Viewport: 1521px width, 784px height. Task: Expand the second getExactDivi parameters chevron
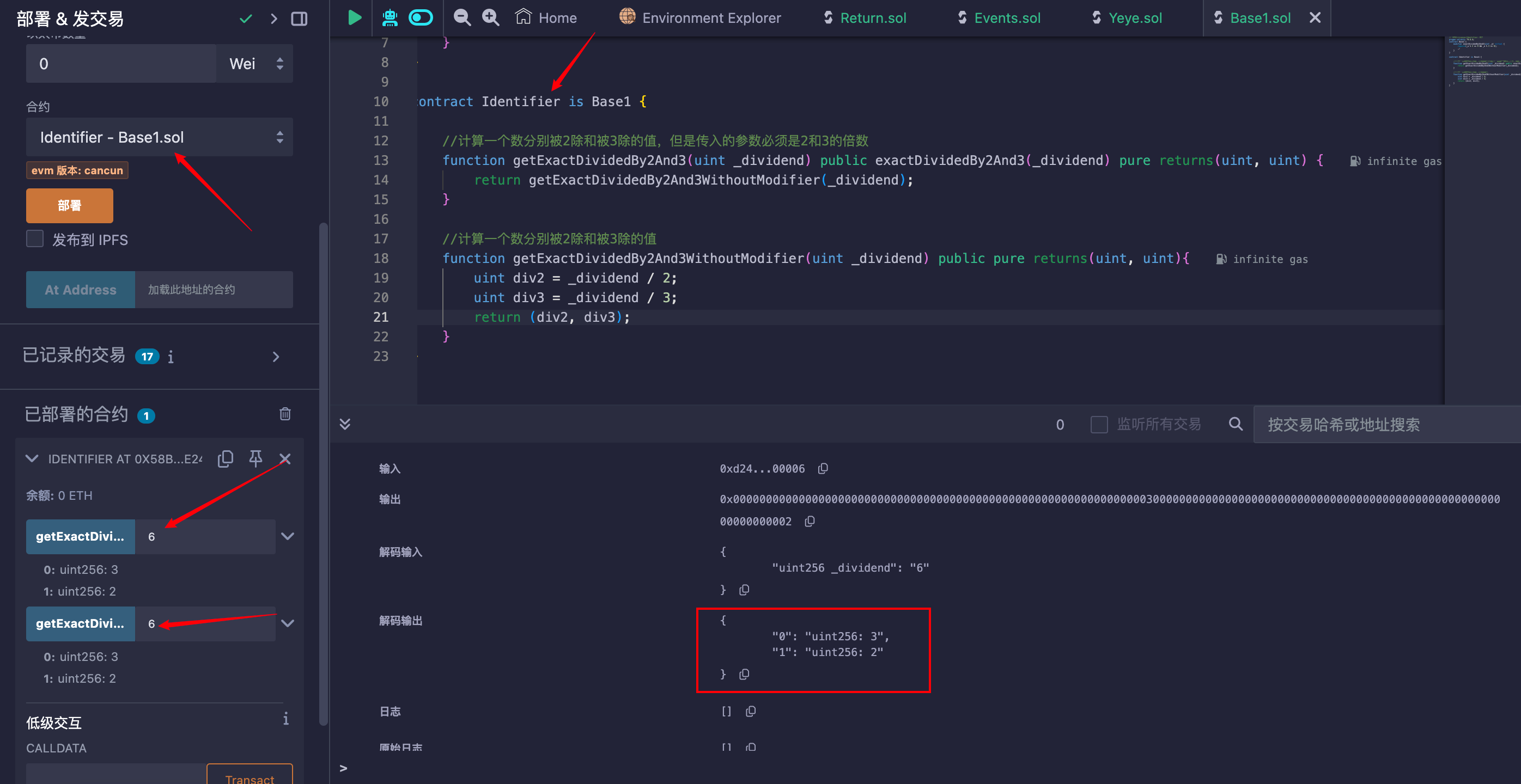pos(288,623)
